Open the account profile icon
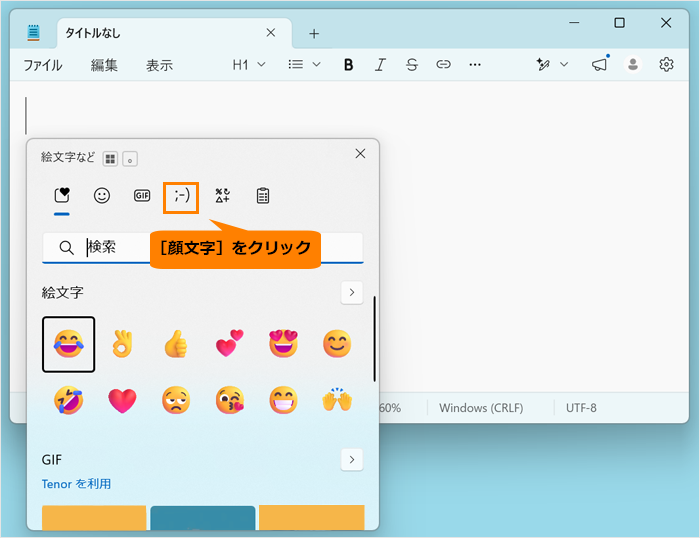Viewport: 700px width, 538px height. click(633, 64)
